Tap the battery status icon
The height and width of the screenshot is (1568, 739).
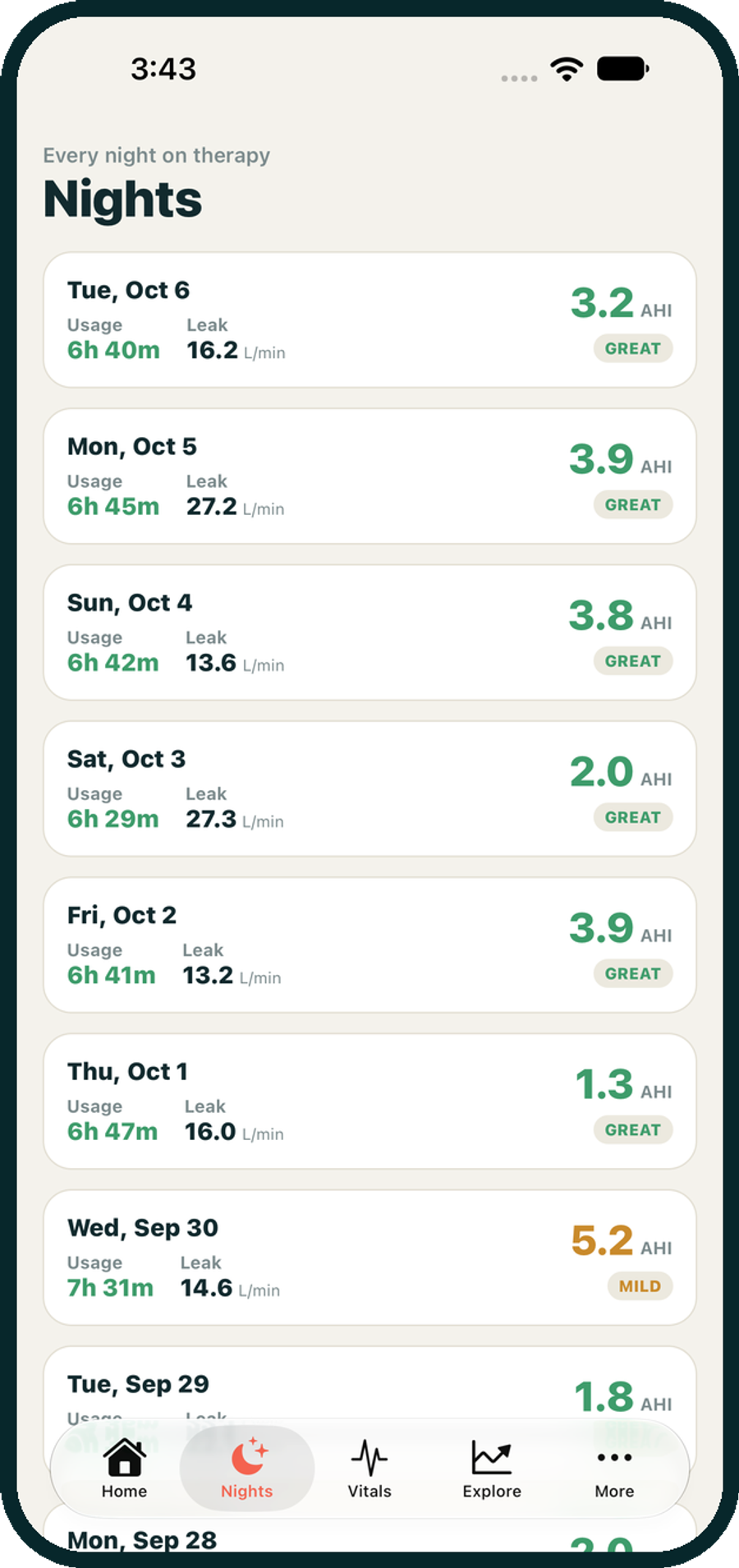pyautogui.click(x=622, y=69)
